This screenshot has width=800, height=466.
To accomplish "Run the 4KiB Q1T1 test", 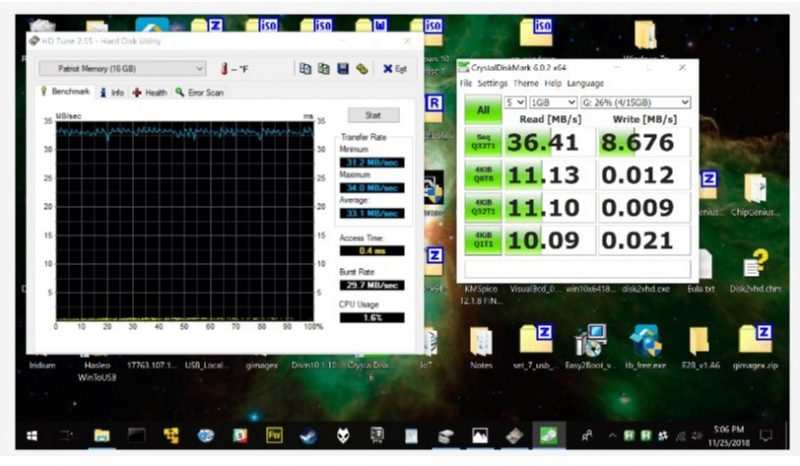I will click(x=483, y=240).
